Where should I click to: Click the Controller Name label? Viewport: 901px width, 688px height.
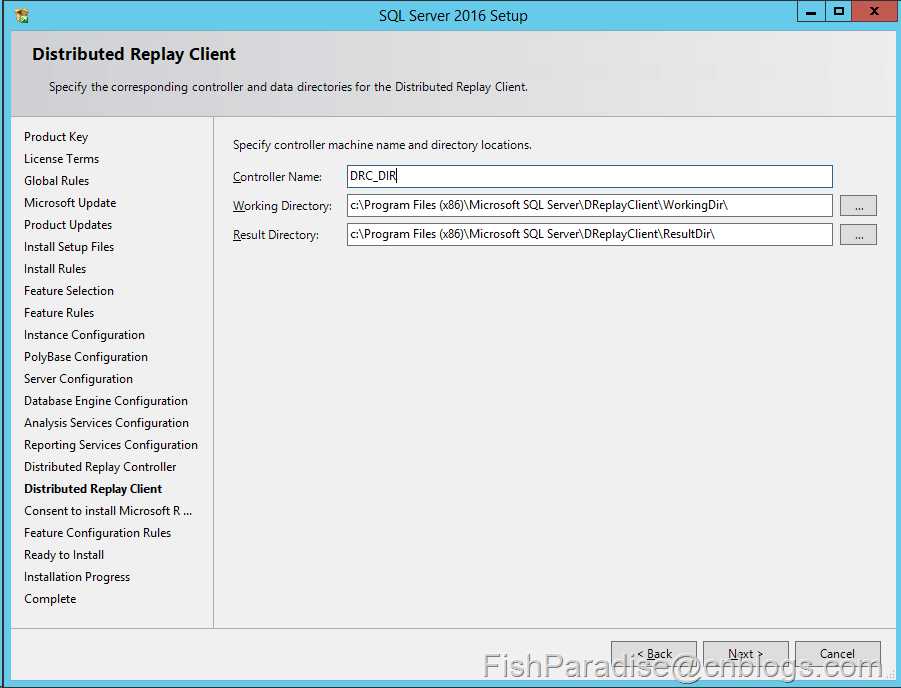(277, 177)
